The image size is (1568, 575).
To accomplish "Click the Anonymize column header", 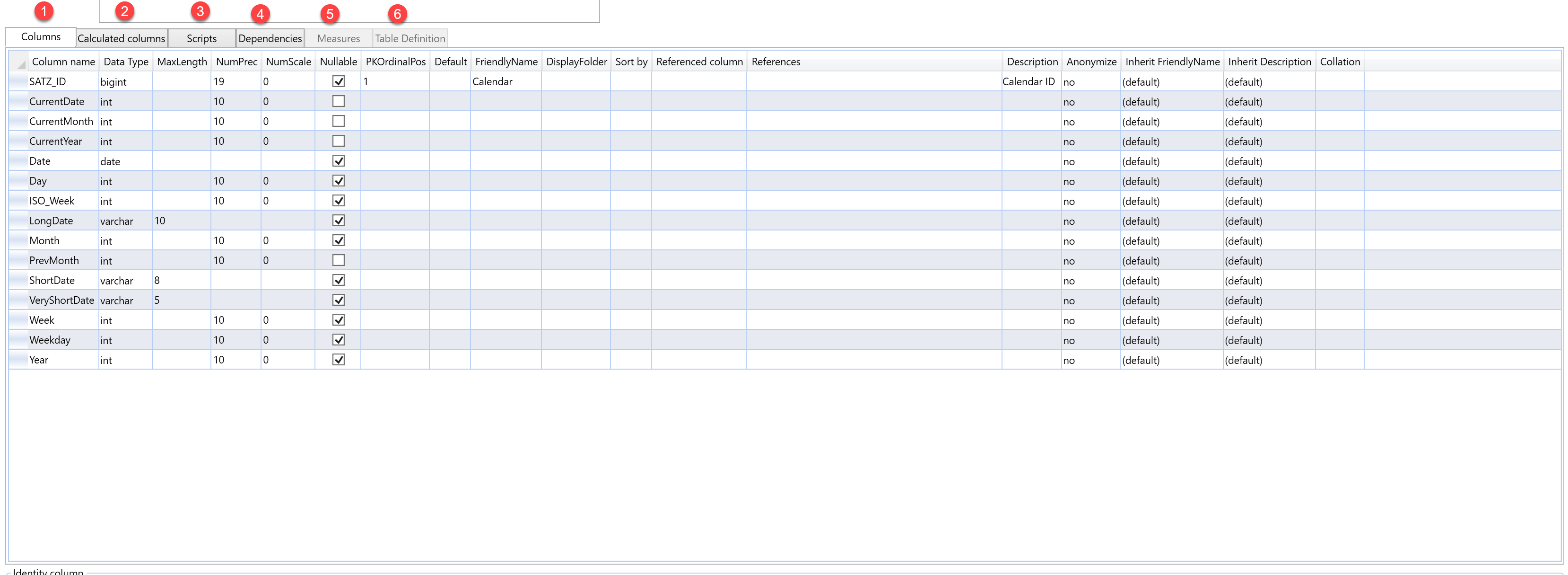I will [1091, 62].
